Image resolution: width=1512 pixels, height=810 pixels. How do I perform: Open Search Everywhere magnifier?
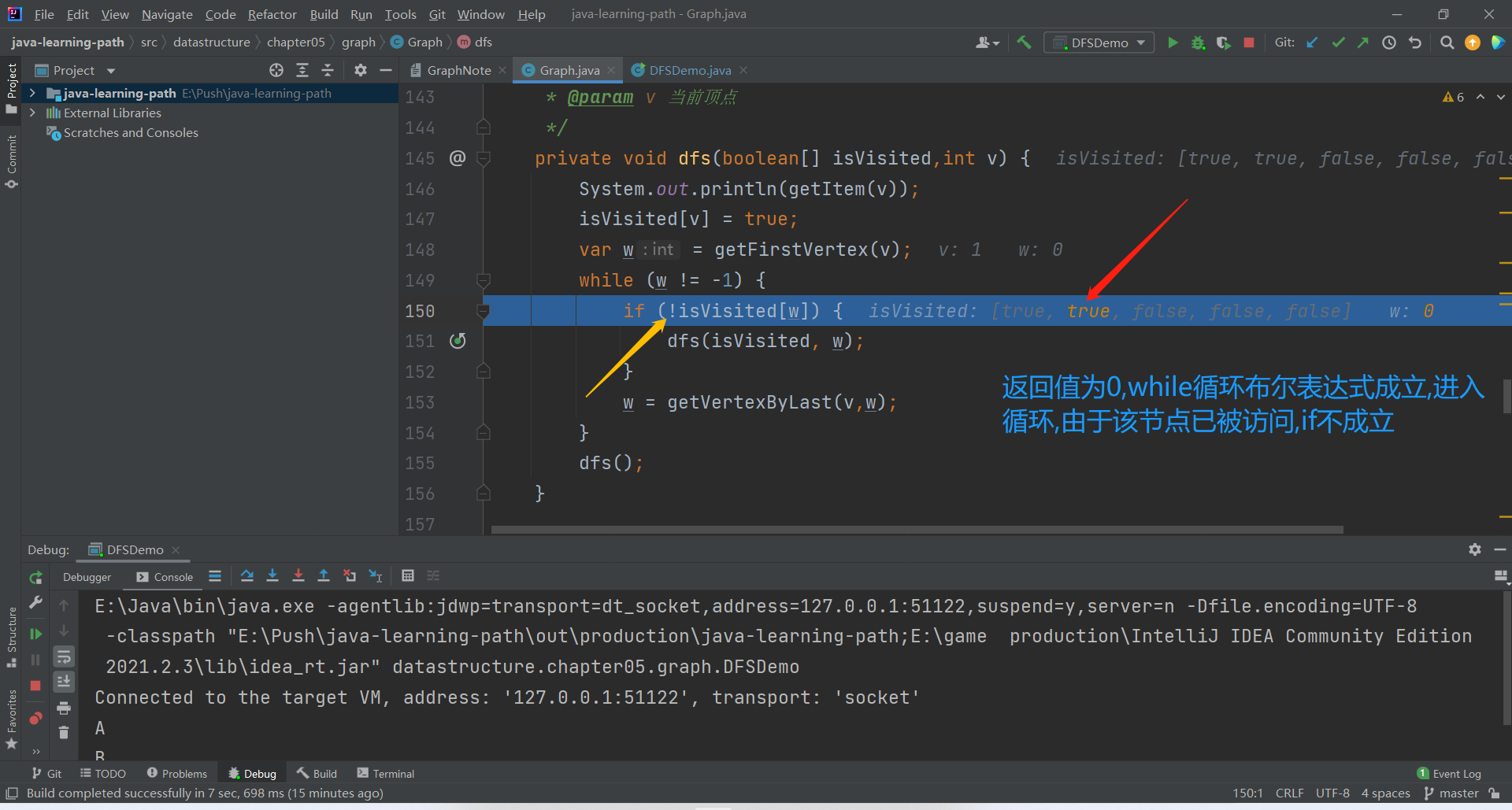1447,43
